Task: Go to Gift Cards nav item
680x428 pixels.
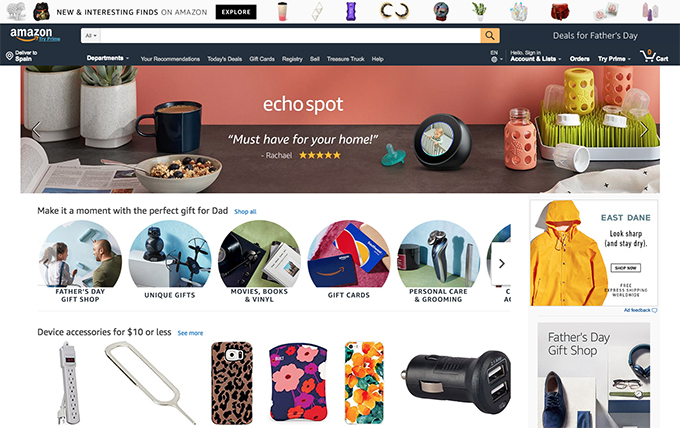Action: coord(262,59)
